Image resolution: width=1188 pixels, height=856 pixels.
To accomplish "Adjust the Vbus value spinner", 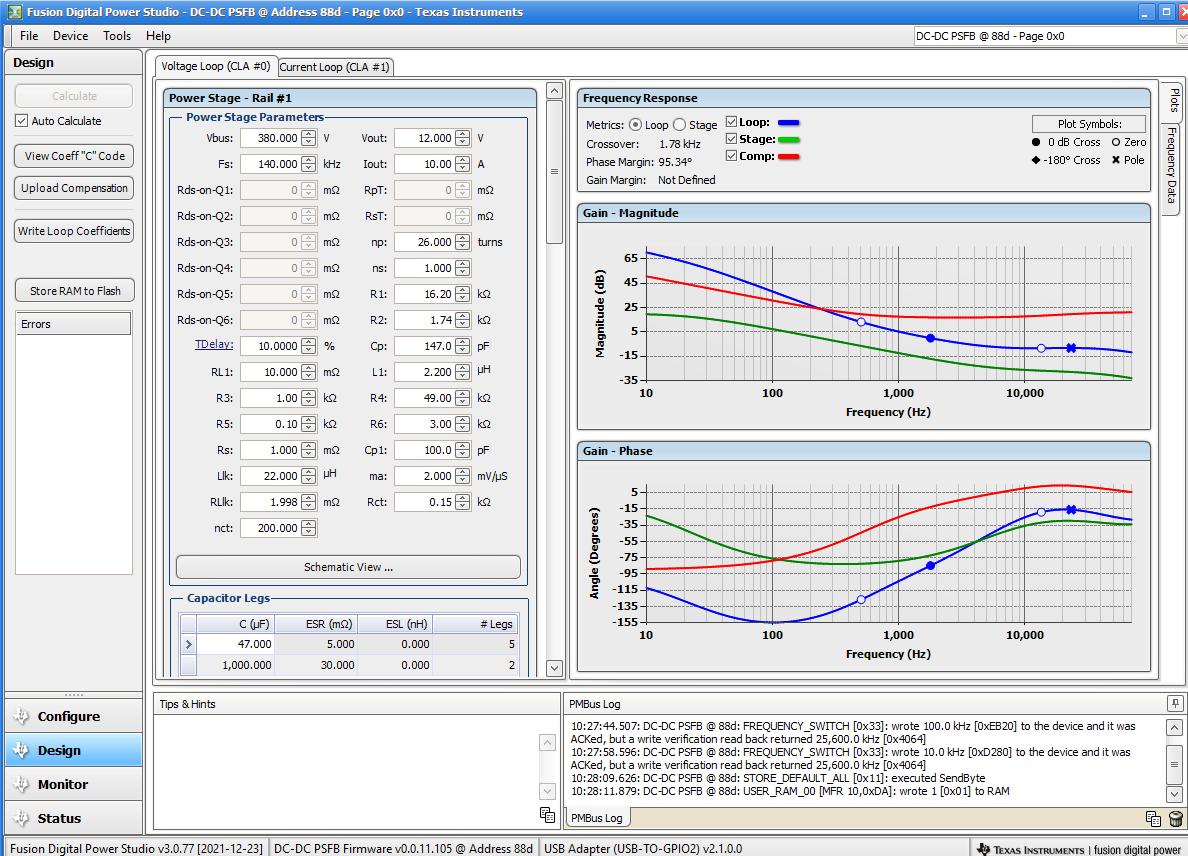I will (x=308, y=138).
